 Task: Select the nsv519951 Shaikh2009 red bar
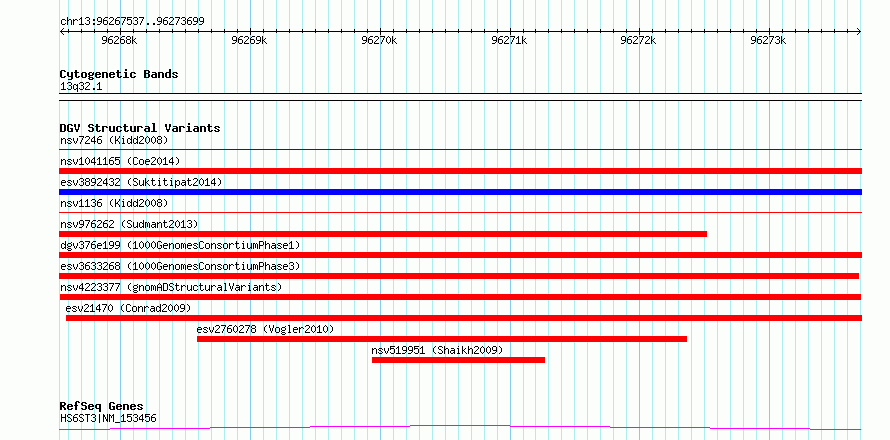[459, 360]
